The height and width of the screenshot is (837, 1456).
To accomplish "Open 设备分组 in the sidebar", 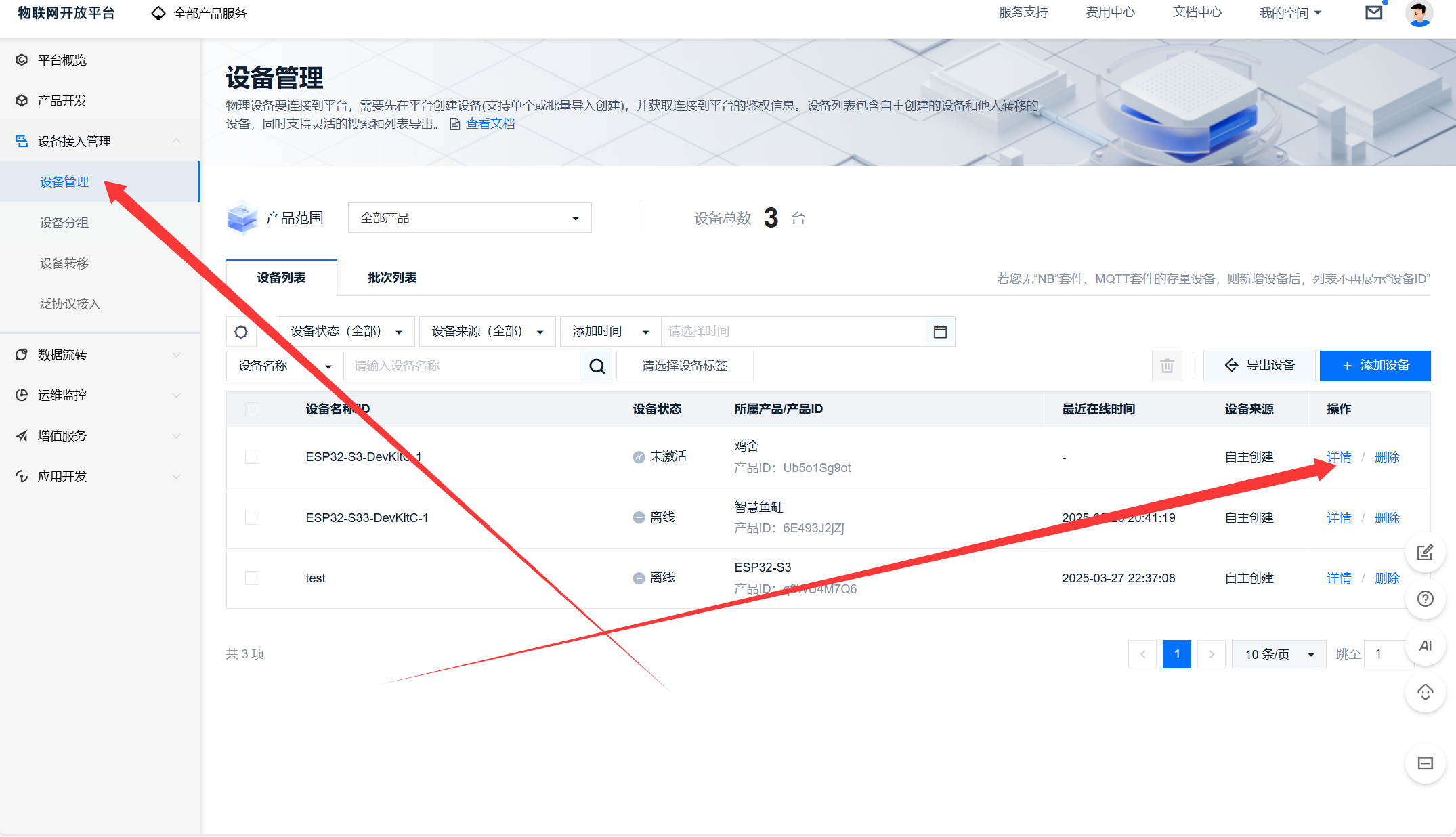I will click(x=64, y=223).
